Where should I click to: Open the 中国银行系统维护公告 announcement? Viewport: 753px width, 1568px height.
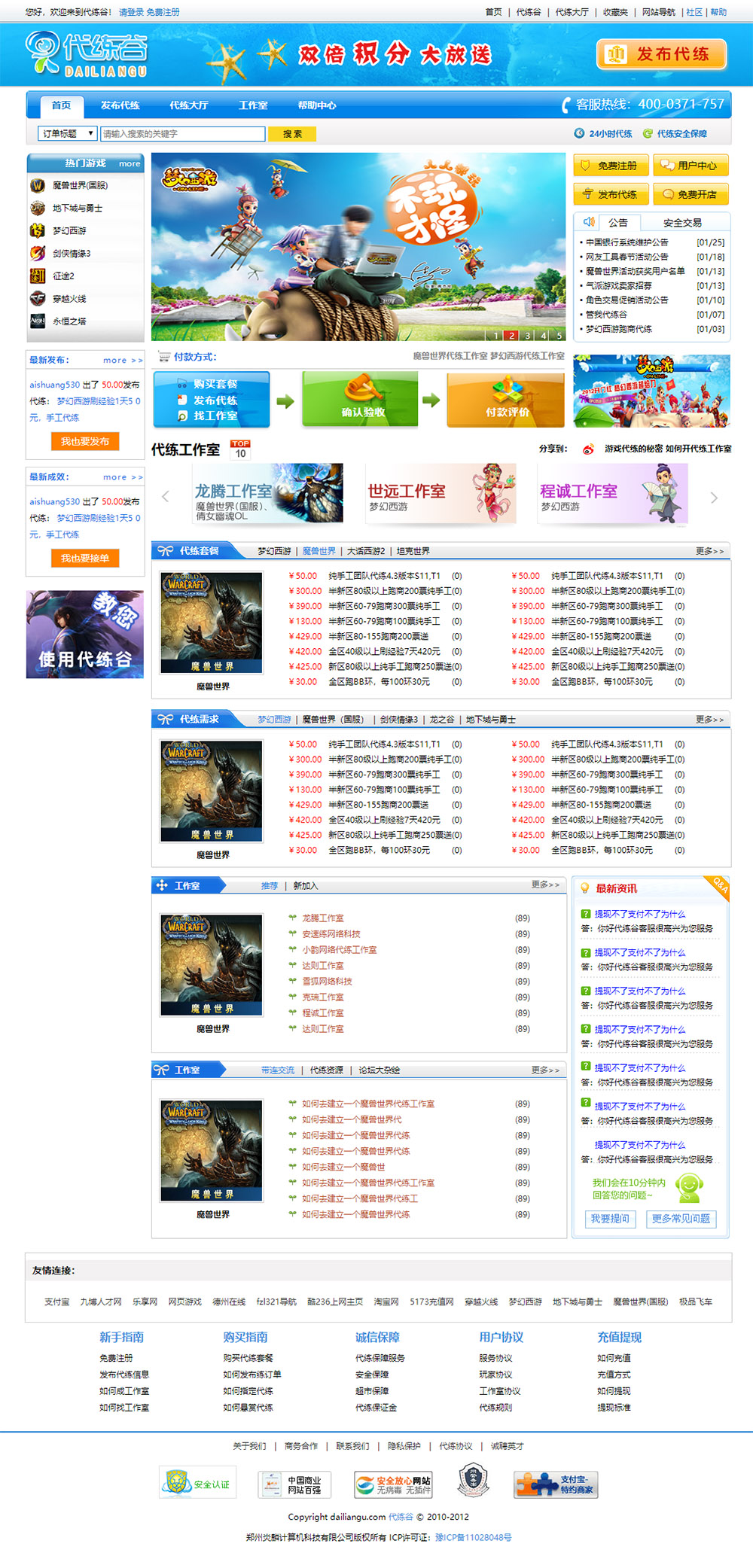tap(626, 242)
